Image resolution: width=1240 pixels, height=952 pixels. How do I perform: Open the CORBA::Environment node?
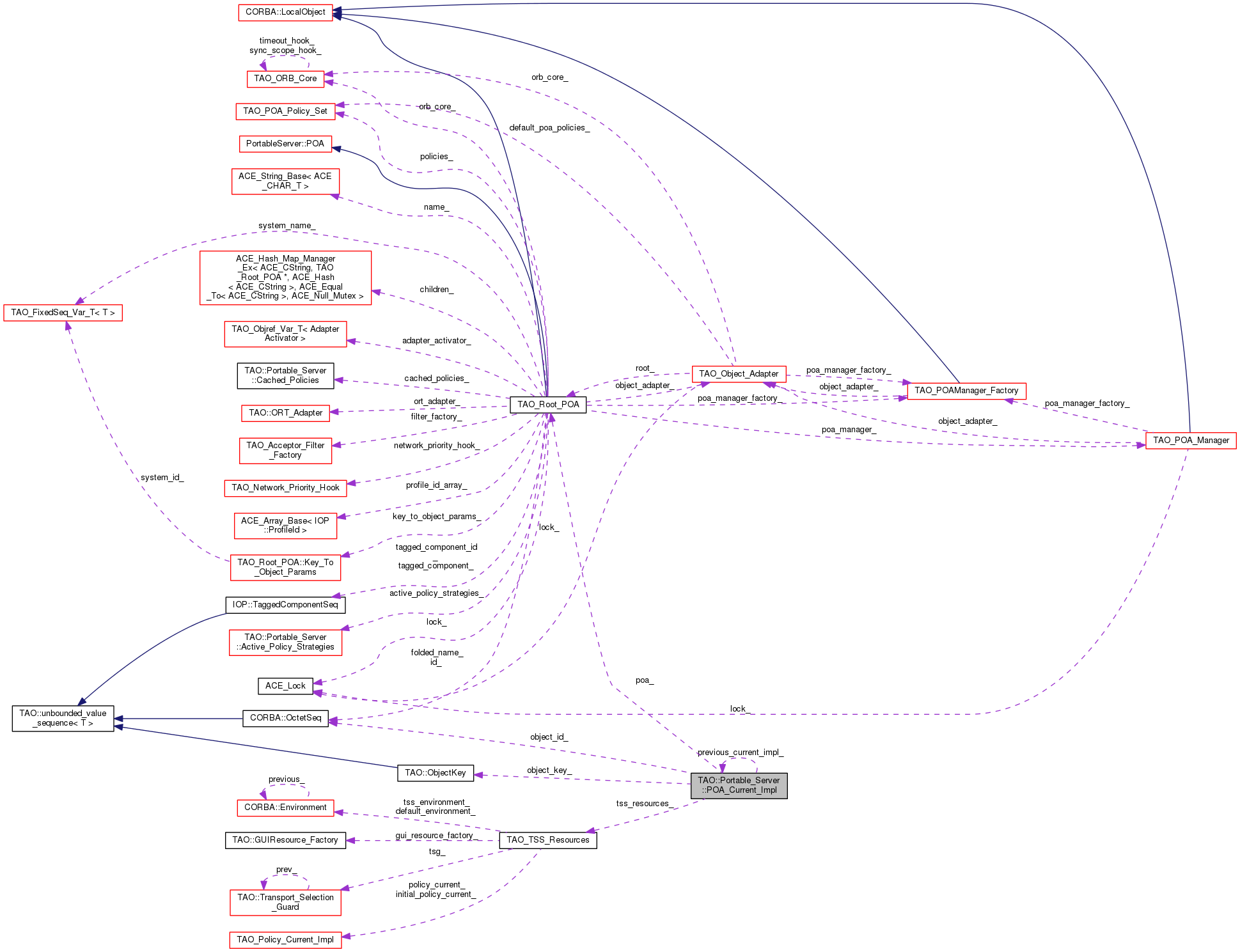[285, 808]
